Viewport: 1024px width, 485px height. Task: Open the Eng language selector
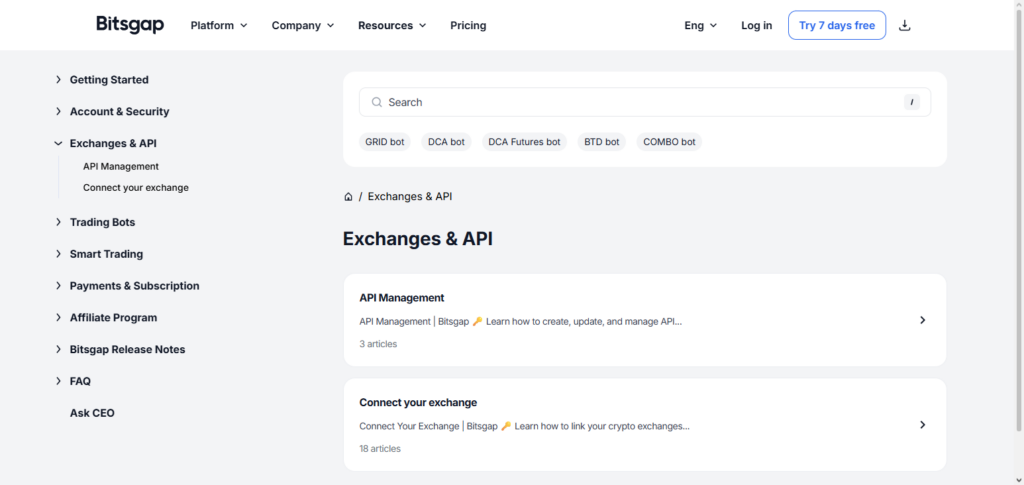[x=701, y=25]
